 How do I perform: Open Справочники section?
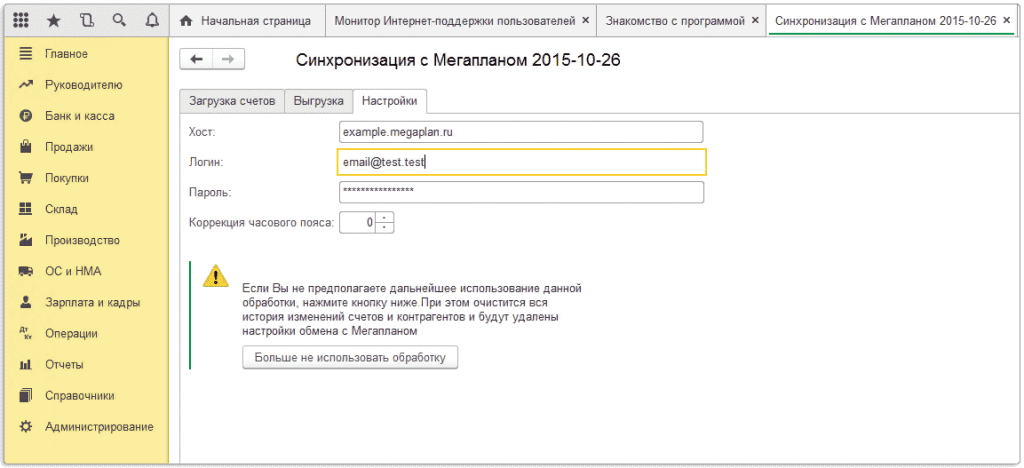click(80, 396)
